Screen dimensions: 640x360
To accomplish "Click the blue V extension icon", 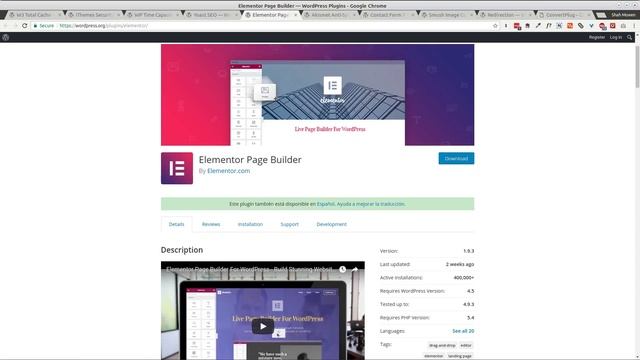I will pos(591,26).
